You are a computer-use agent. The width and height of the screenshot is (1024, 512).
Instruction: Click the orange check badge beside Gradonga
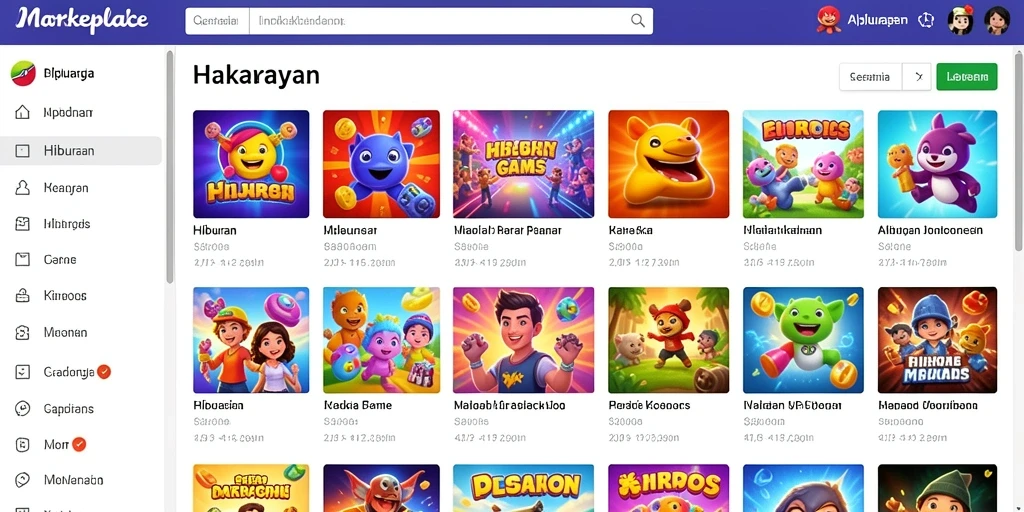pos(104,372)
